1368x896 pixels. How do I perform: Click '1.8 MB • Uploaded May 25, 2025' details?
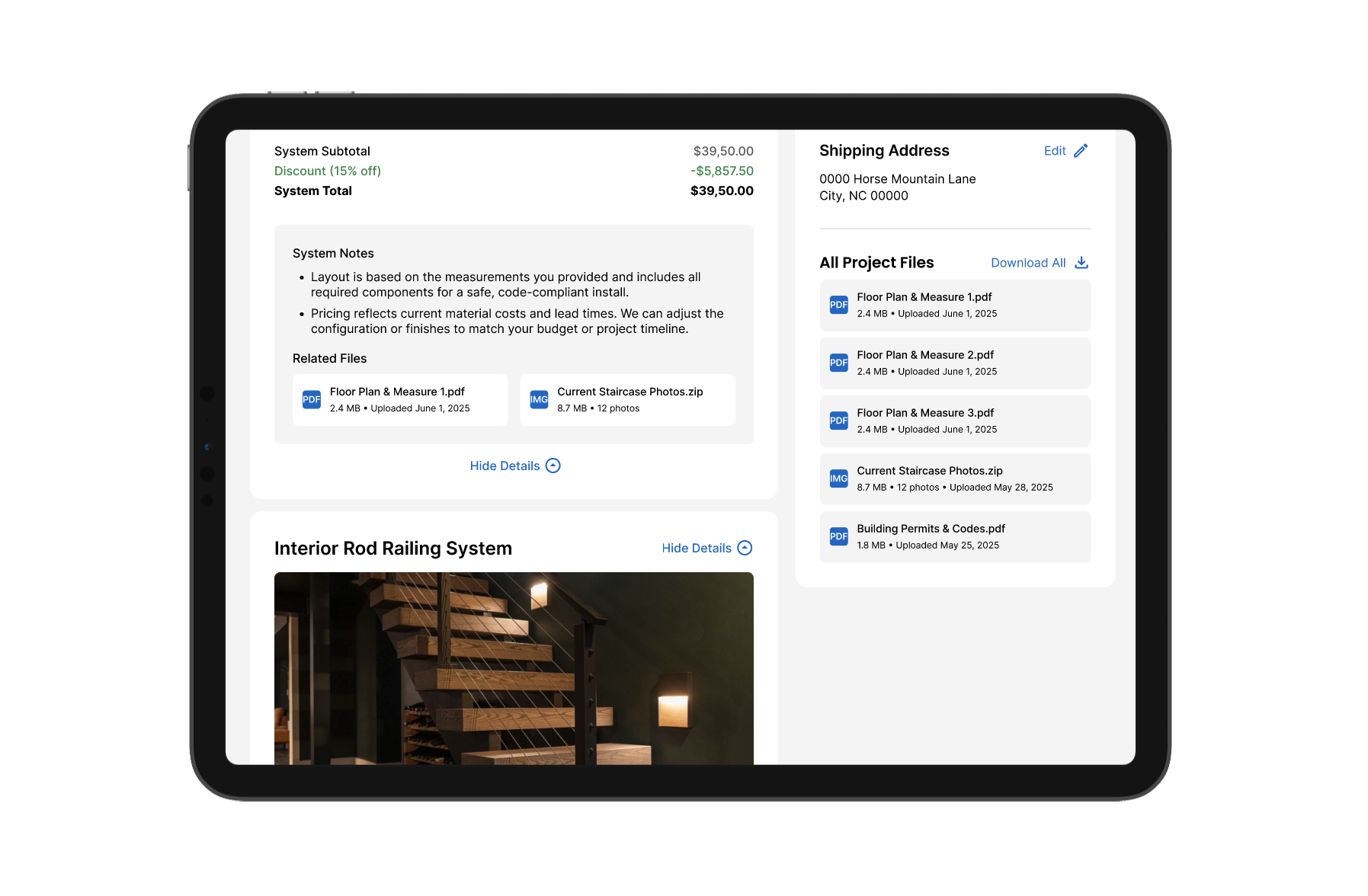point(927,546)
